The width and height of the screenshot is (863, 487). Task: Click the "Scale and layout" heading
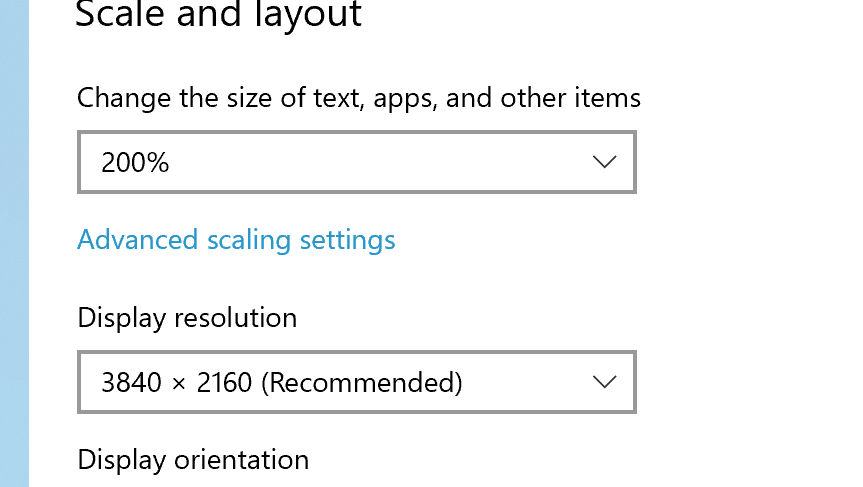click(x=218, y=15)
